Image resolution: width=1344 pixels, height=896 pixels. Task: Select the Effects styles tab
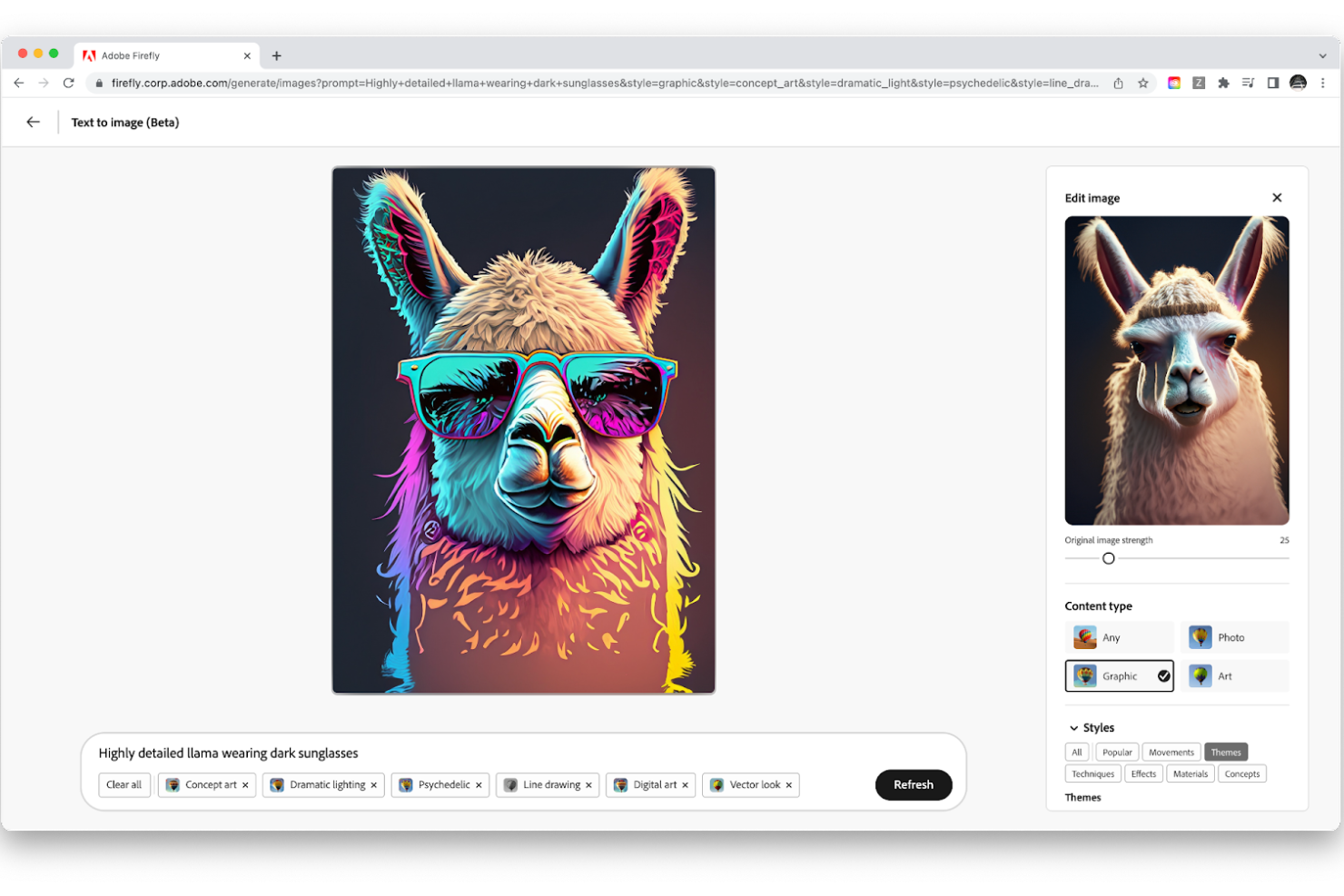(x=1143, y=774)
